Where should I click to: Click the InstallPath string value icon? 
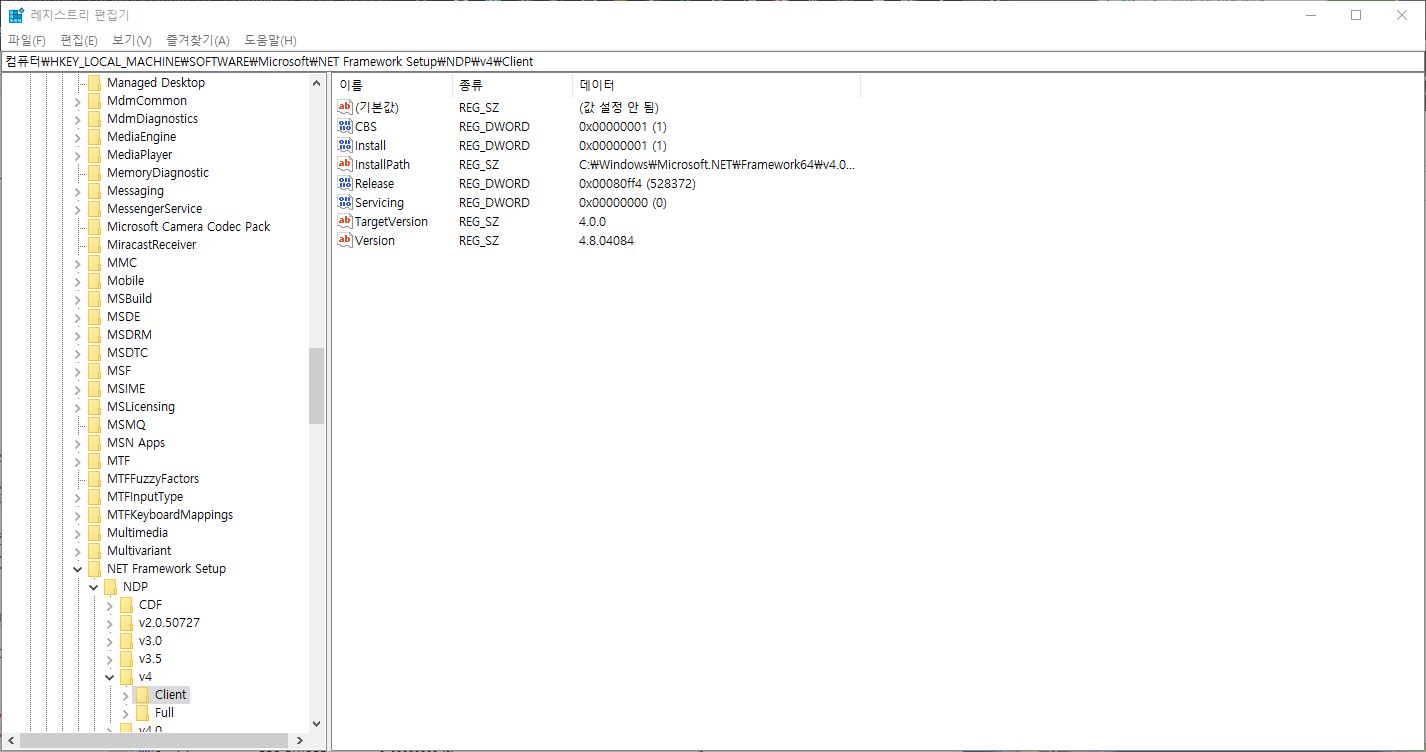pyautogui.click(x=345, y=164)
